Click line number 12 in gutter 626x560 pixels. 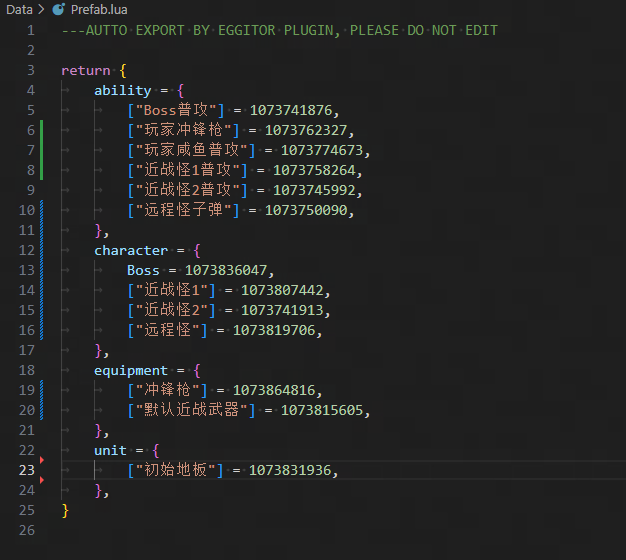(x=27, y=250)
